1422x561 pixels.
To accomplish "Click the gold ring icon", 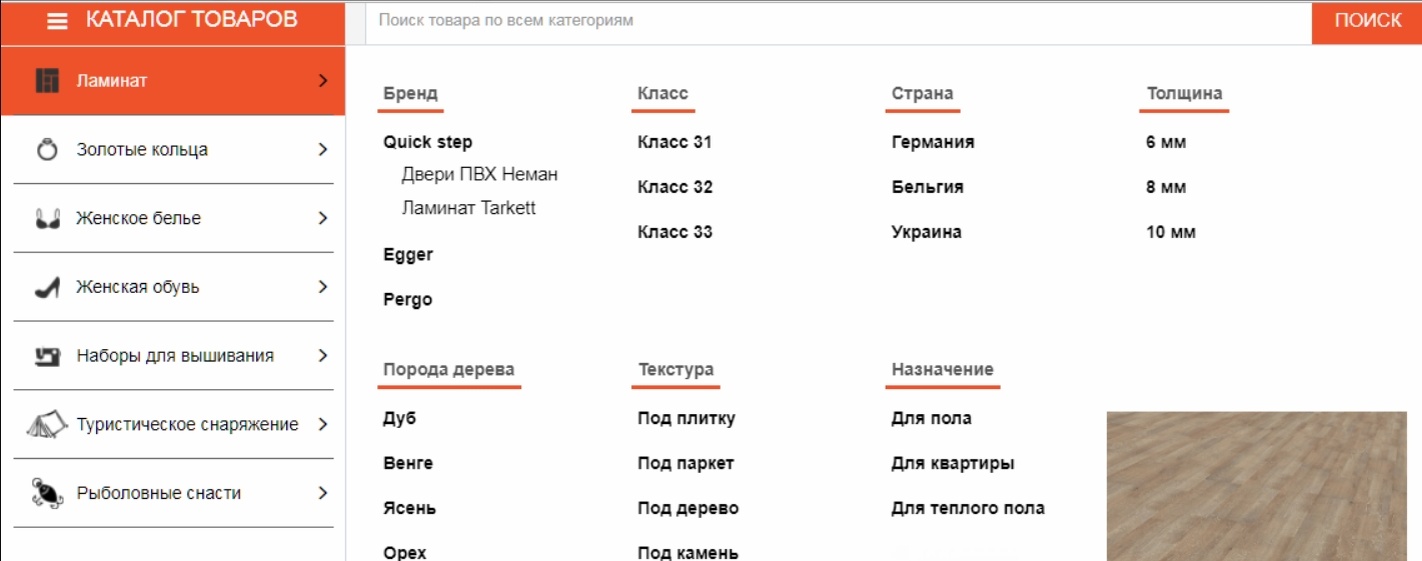I will point(47,150).
